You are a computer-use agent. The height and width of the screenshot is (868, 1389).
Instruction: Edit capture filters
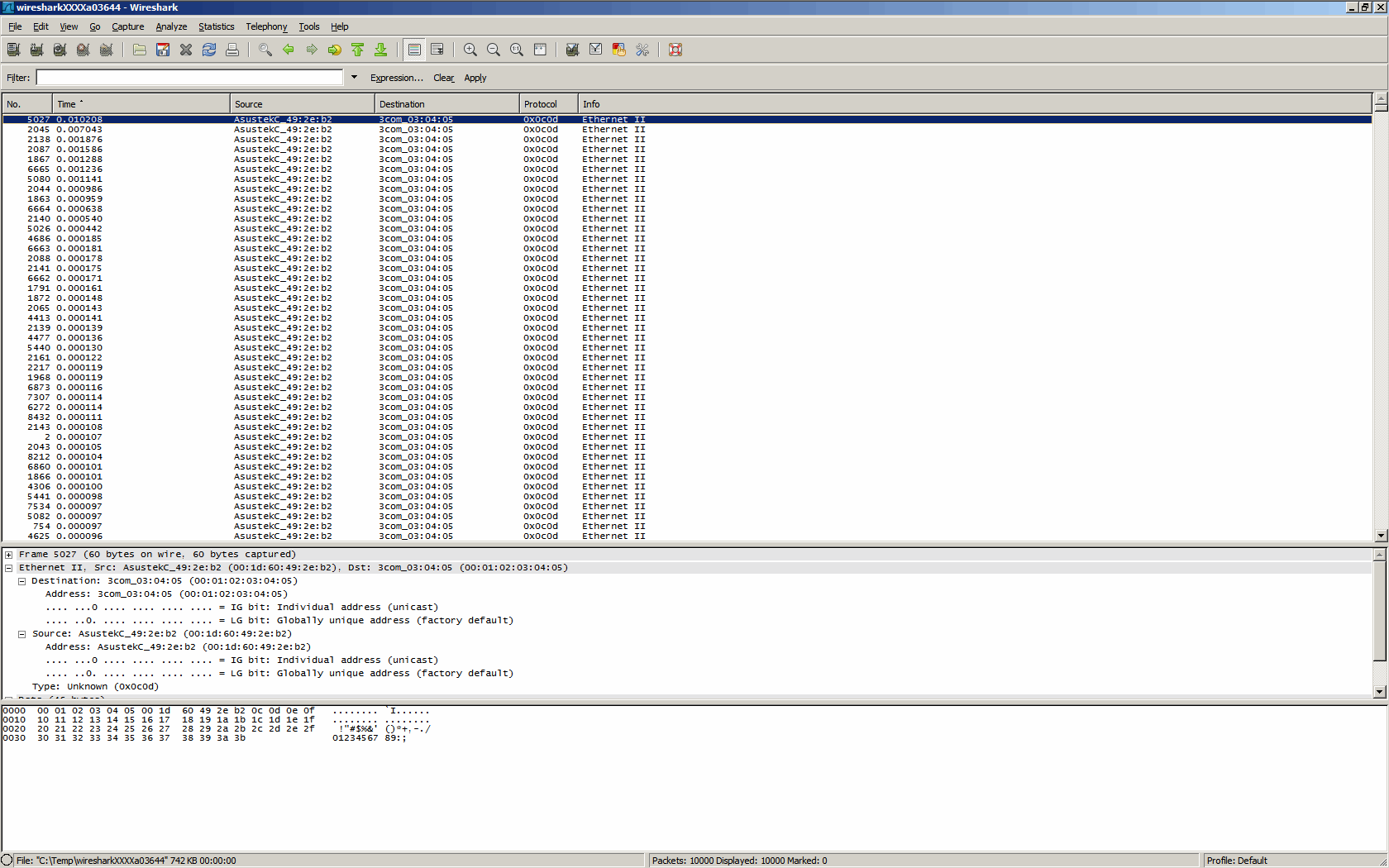point(572,50)
